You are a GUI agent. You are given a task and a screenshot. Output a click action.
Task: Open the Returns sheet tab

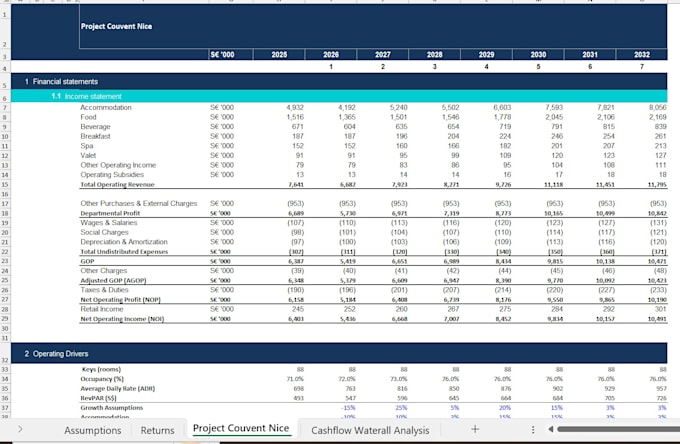click(157, 430)
